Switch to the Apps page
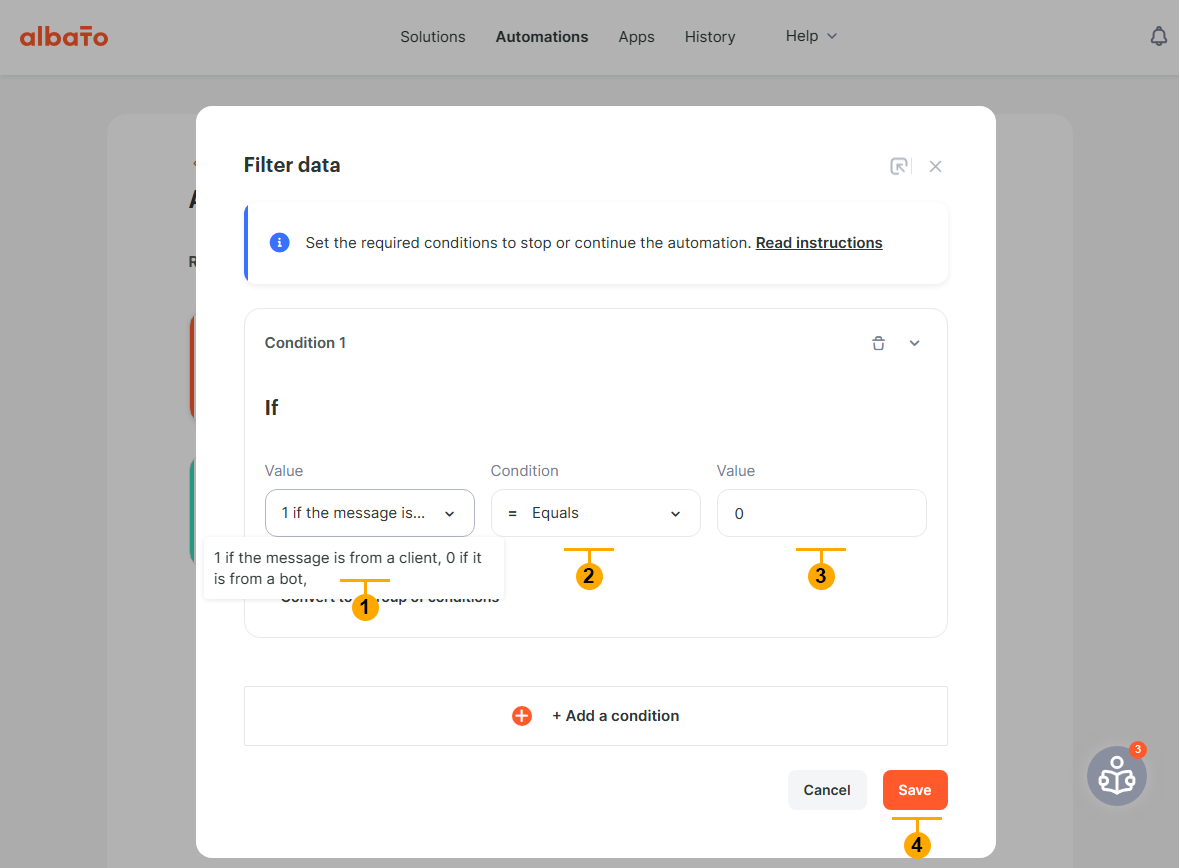Image resolution: width=1180 pixels, height=868 pixels. tap(636, 37)
